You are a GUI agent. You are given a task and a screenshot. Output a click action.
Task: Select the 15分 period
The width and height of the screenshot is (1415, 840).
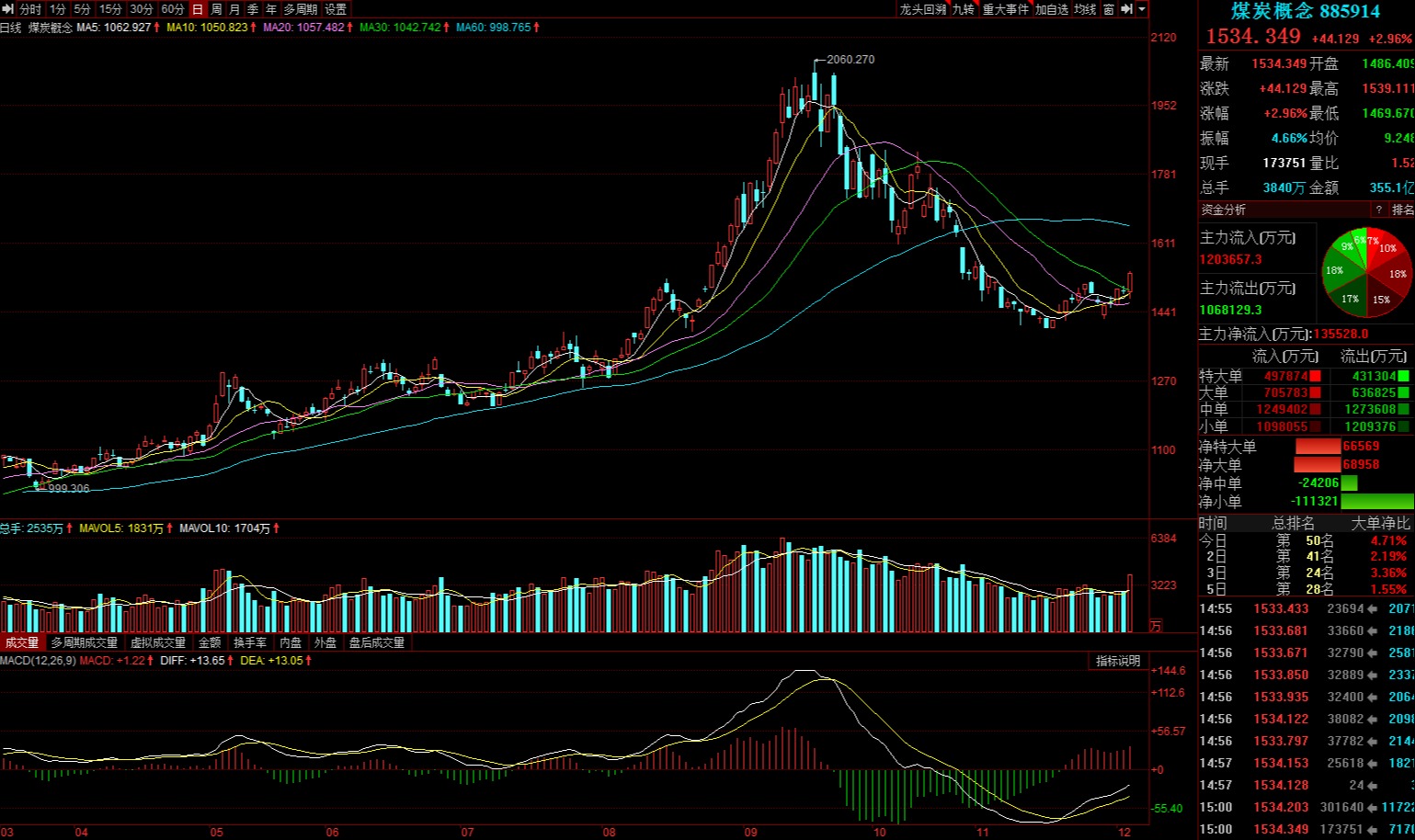coord(110,9)
